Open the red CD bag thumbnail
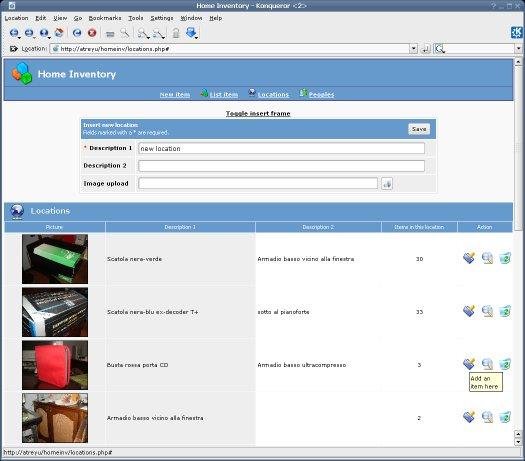This screenshot has width=525, height=461. pos(55,365)
